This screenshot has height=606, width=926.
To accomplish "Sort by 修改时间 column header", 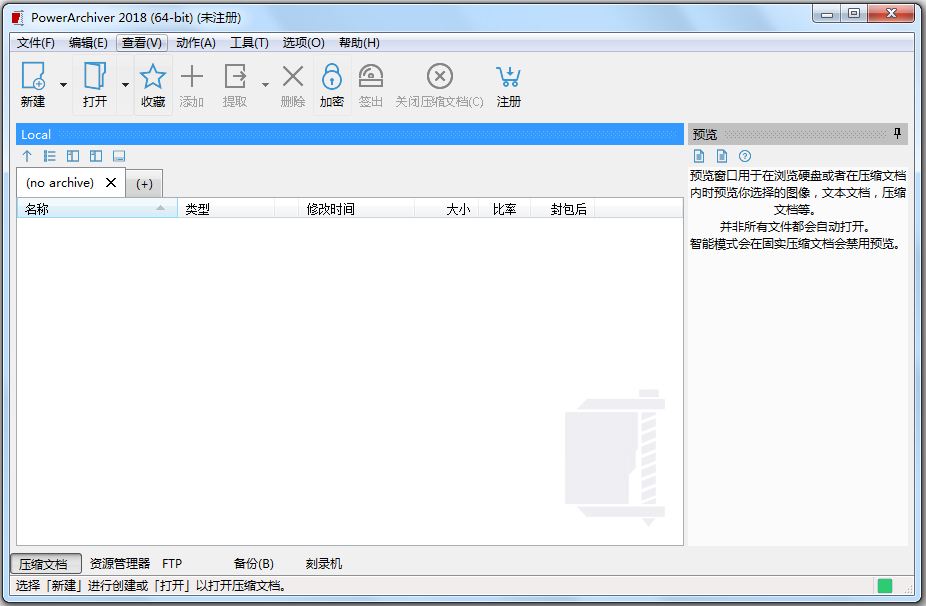I will pyautogui.click(x=356, y=208).
